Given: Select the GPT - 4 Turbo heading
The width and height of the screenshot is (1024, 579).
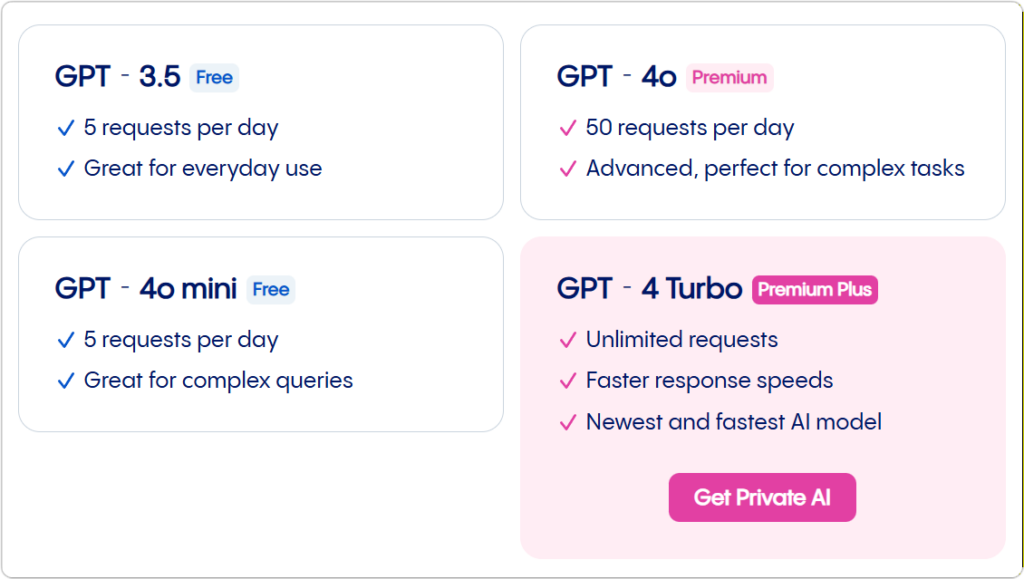Looking at the screenshot, I should (x=649, y=289).
